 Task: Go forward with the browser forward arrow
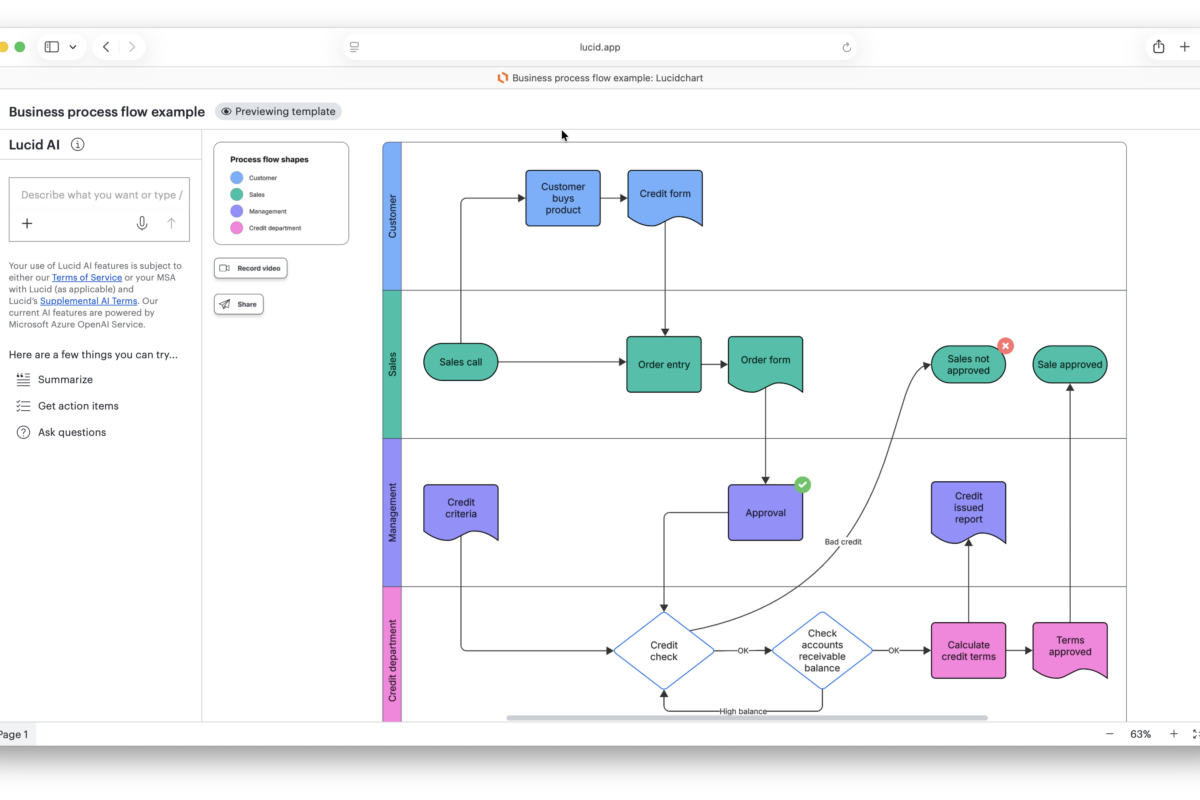[132, 47]
